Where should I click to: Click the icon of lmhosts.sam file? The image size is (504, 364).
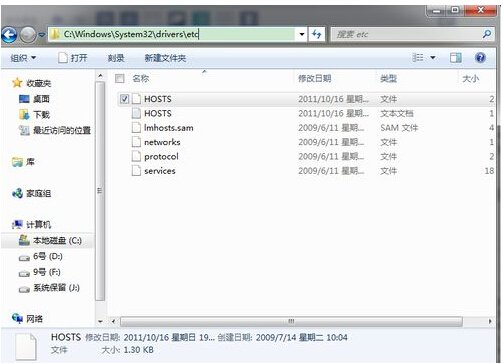pyautogui.click(x=136, y=128)
